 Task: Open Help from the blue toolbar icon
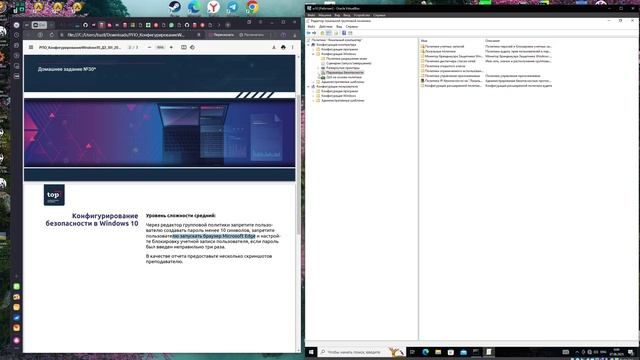pyautogui.click(x=344, y=33)
